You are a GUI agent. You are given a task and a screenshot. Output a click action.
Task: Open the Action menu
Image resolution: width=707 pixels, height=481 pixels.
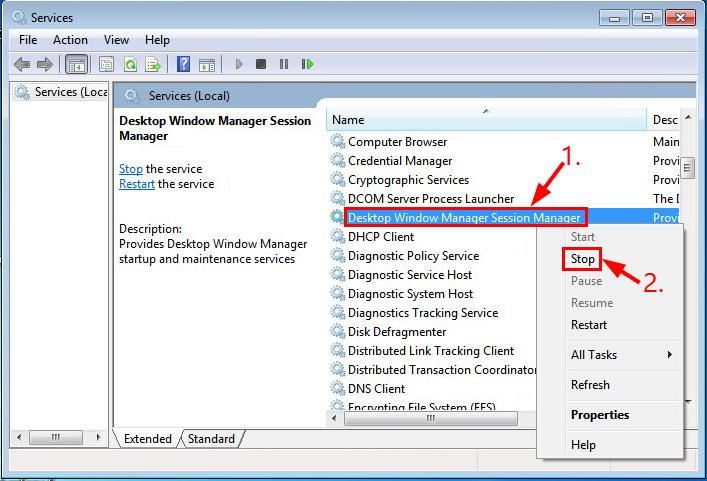pyautogui.click(x=70, y=40)
